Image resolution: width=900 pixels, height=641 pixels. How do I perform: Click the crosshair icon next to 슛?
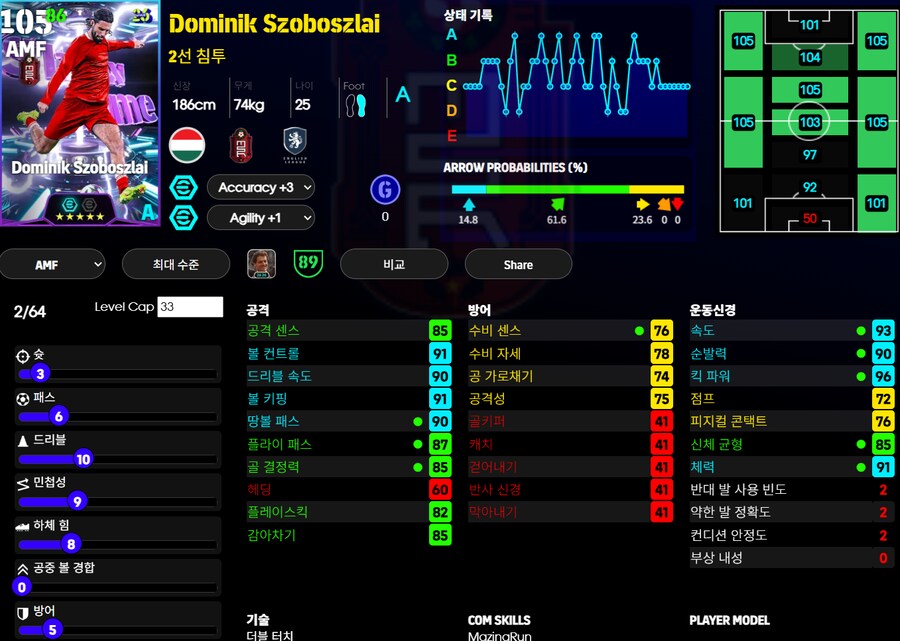[x=23, y=355]
